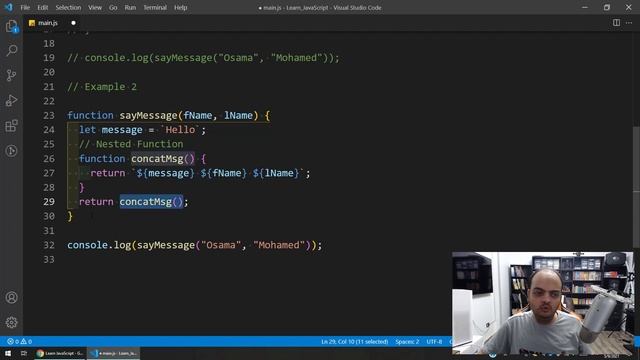Click the Example 2 comment on line 21
Image resolution: width=640 pixels, height=360 pixels.
pyautogui.click(x=102, y=87)
